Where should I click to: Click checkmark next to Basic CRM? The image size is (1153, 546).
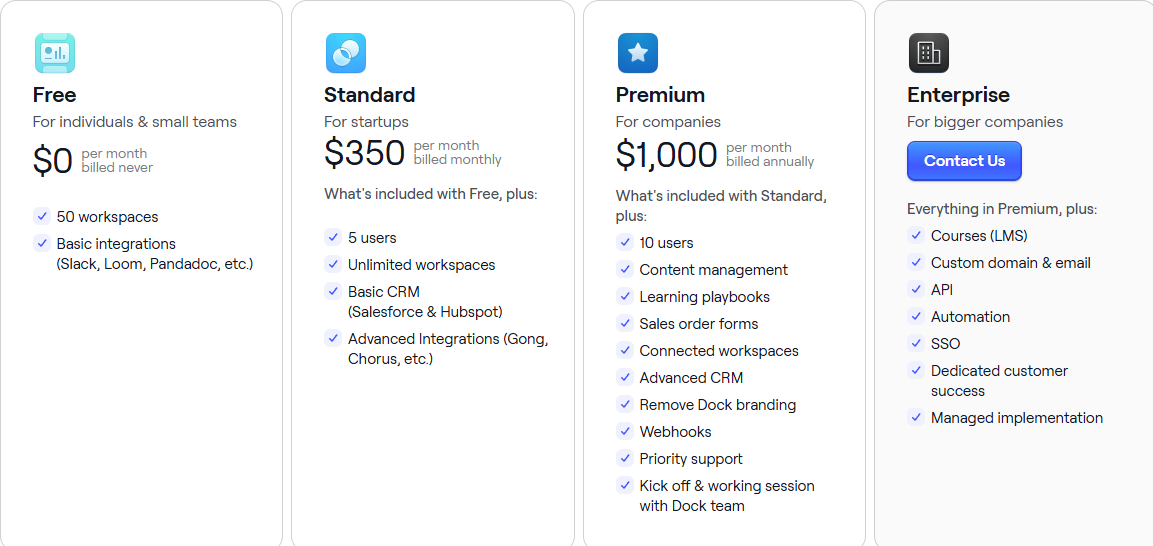(333, 291)
